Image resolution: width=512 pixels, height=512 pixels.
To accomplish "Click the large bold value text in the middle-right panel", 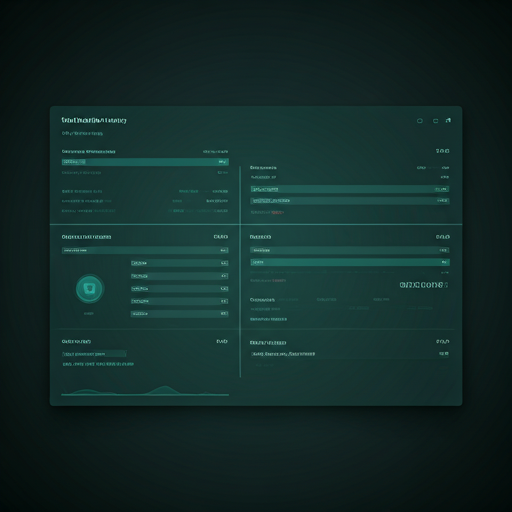I will (x=424, y=285).
